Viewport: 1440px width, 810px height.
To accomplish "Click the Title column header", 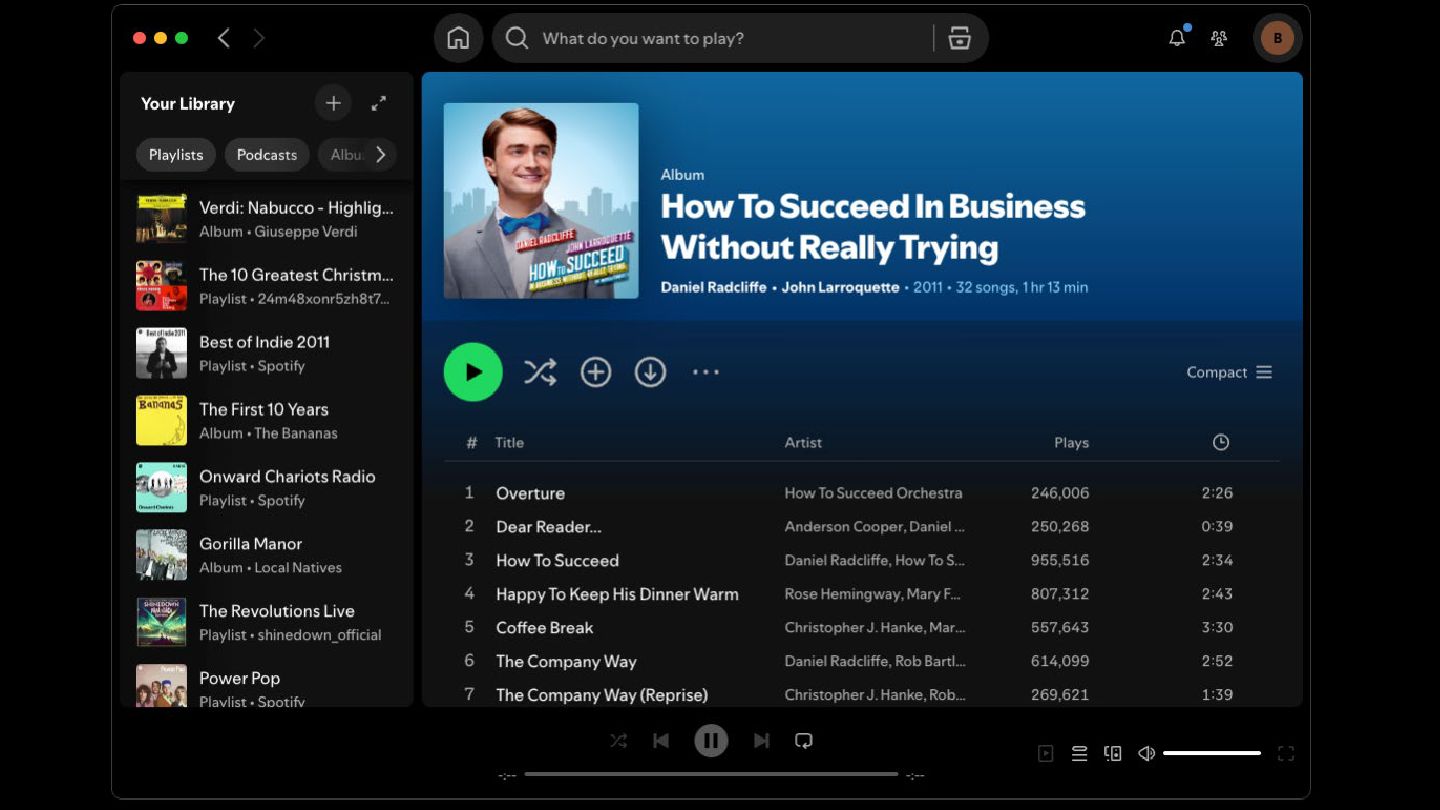I will tap(509, 442).
